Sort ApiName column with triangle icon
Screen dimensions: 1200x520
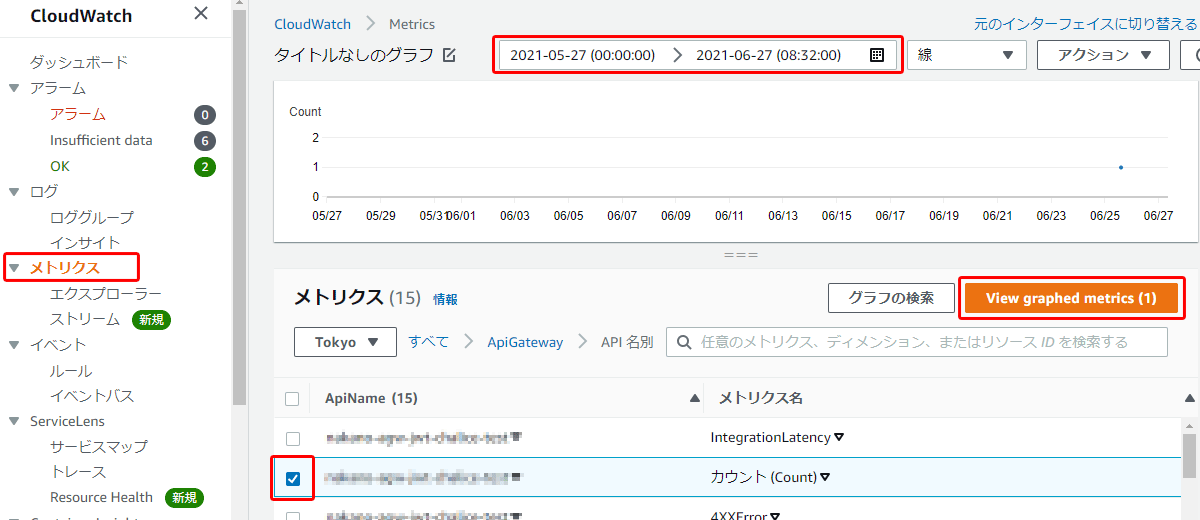(x=695, y=398)
